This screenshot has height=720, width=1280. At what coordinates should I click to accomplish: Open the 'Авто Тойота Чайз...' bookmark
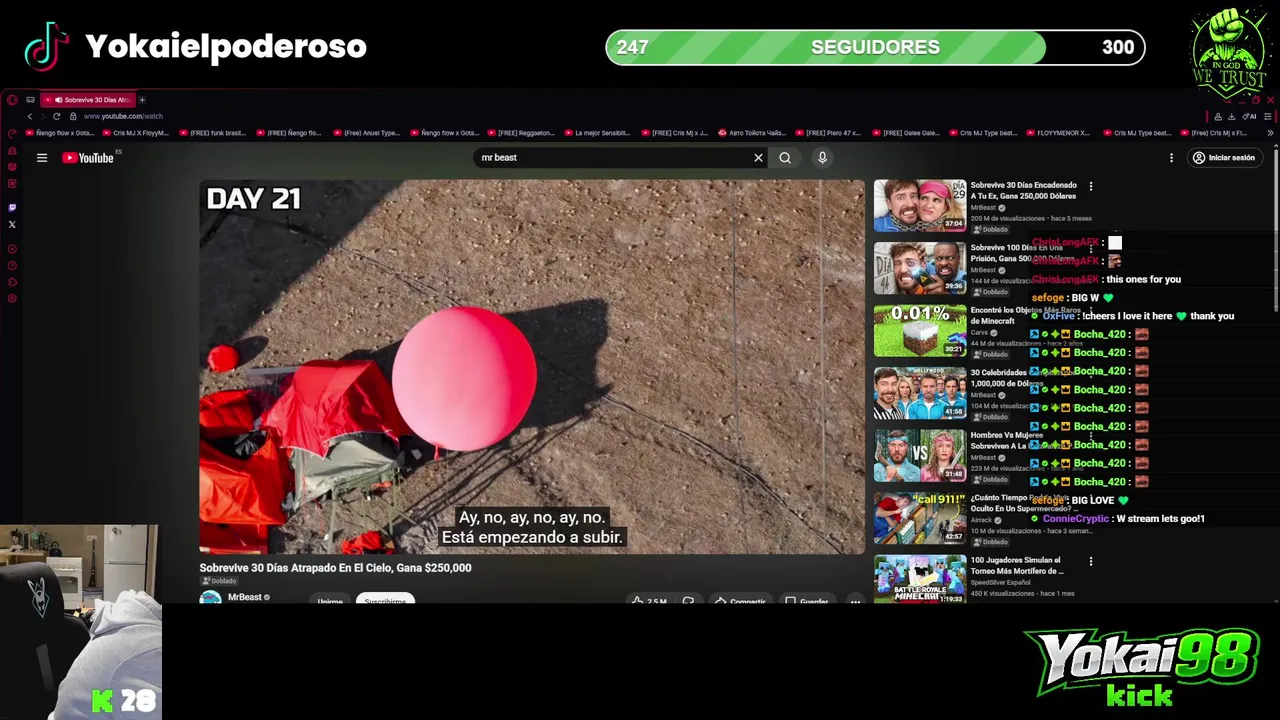point(751,133)
